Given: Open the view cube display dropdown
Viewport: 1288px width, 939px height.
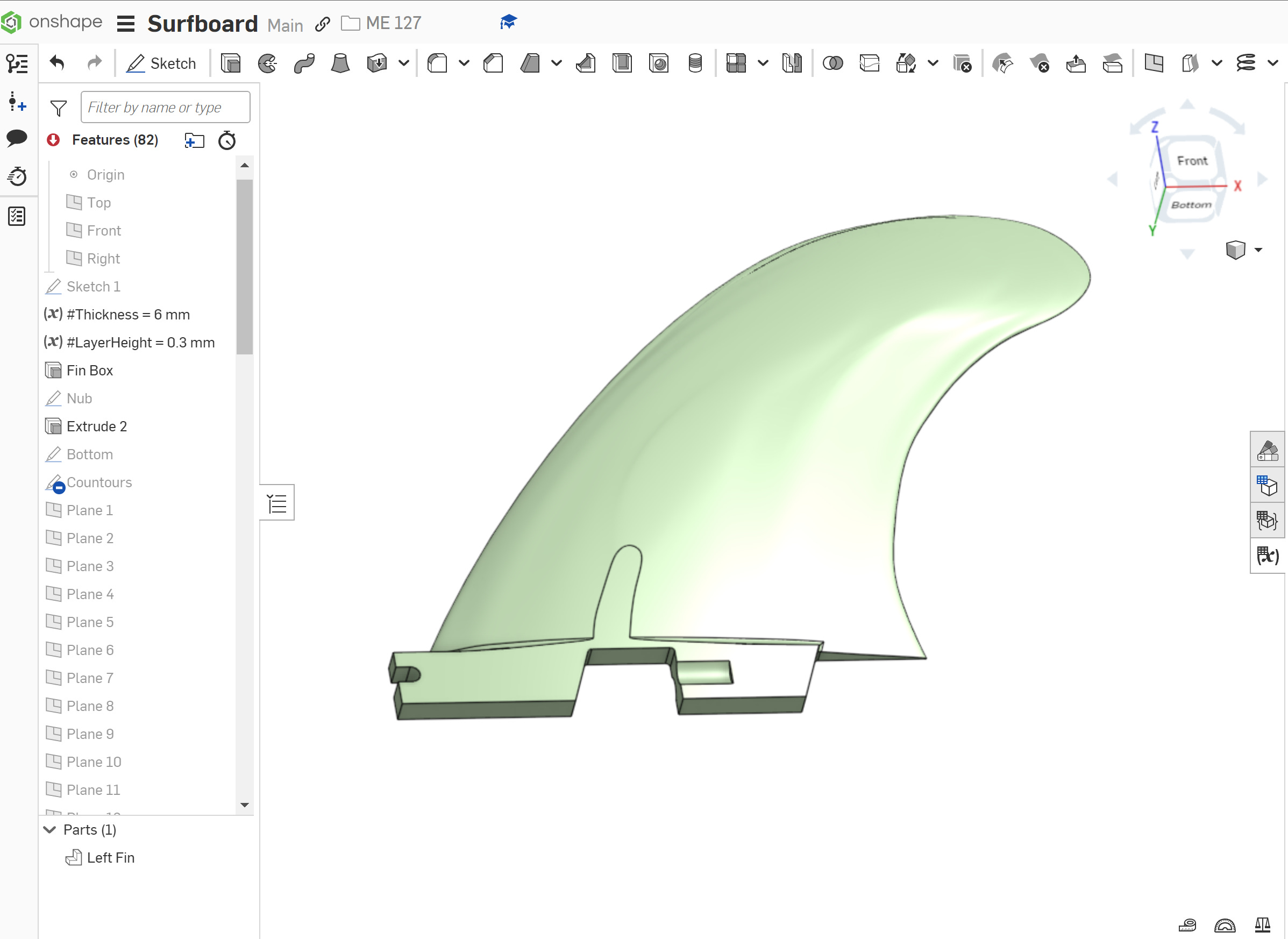Looking at the screenshot, I should (1258, 250).
